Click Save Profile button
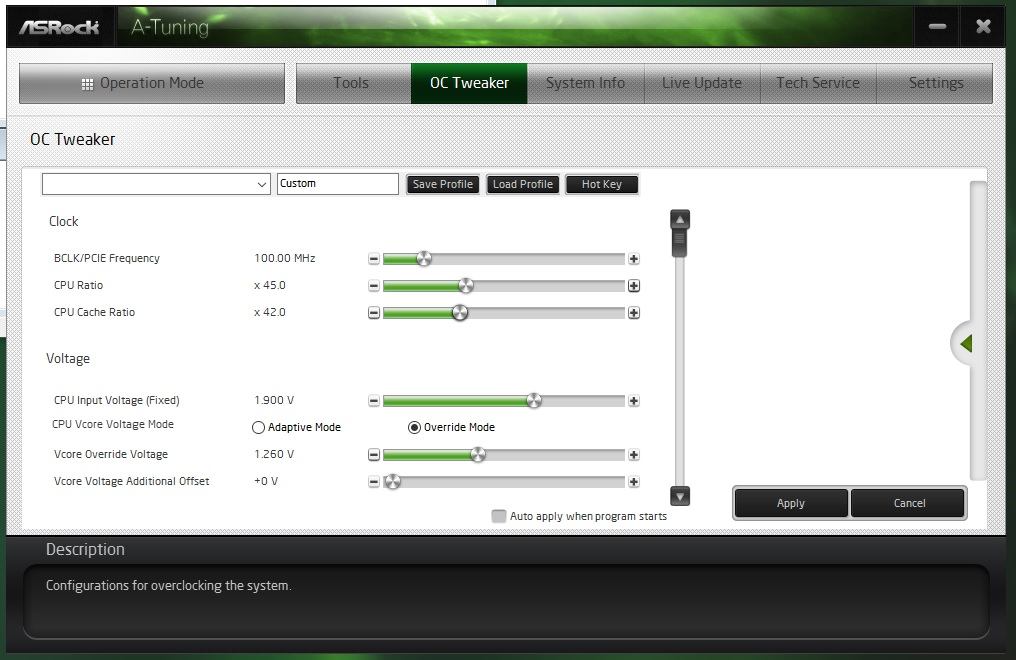The height and width of the screenshot is (660, 1016). 443,184
